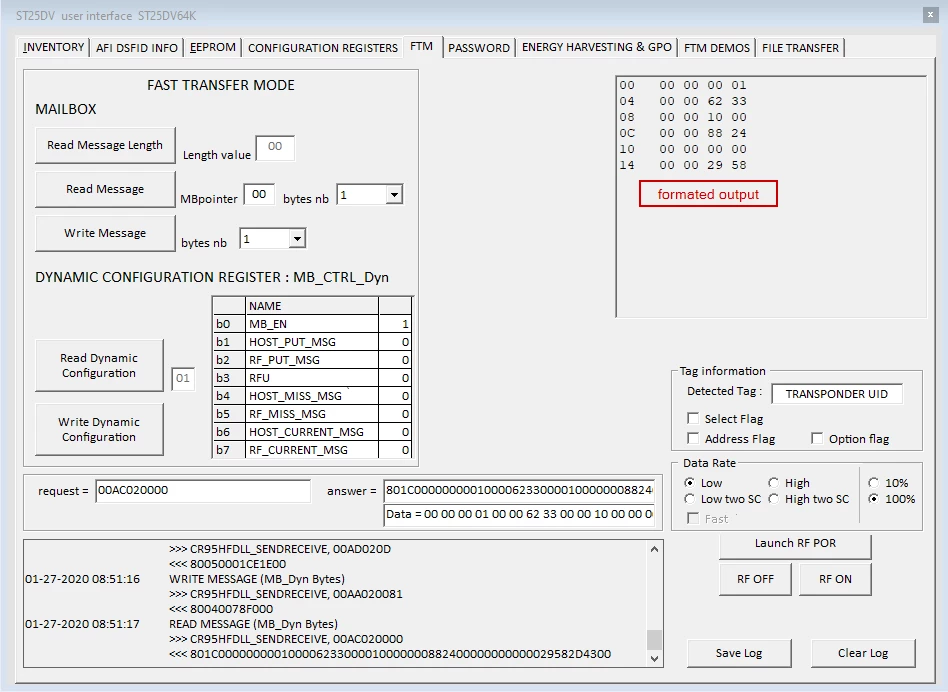948x692 pixels.
Task: Expand the Write Message bytes nb dropdown
Action: pos(297,239)
